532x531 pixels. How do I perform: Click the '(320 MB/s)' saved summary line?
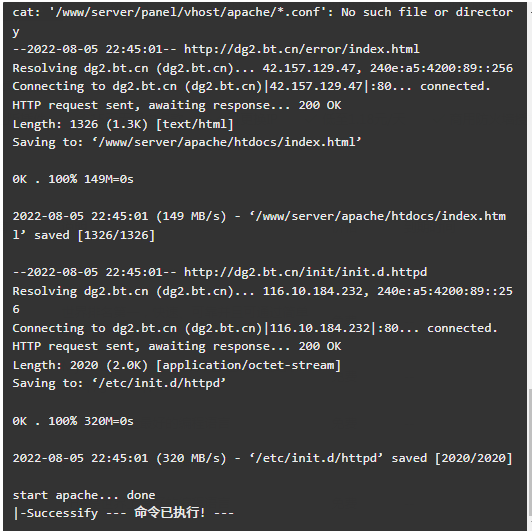click(x=263, y=458)
